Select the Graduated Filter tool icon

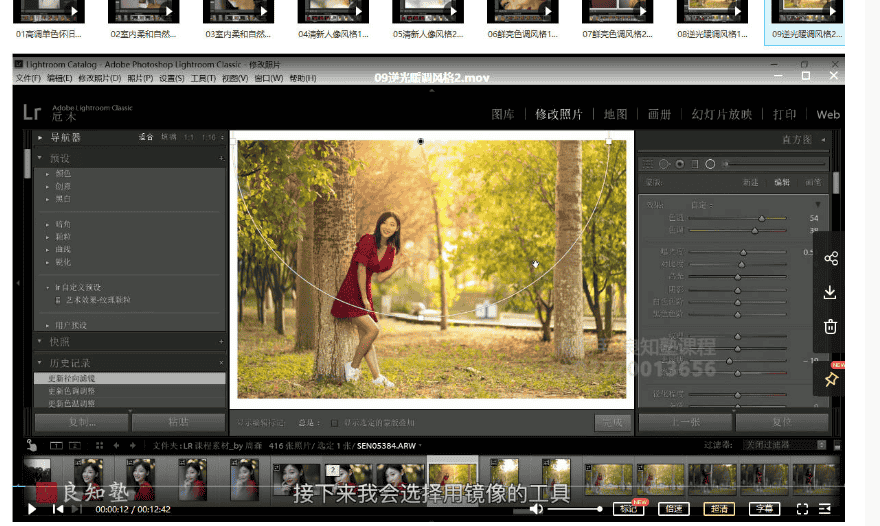[695, 164]
